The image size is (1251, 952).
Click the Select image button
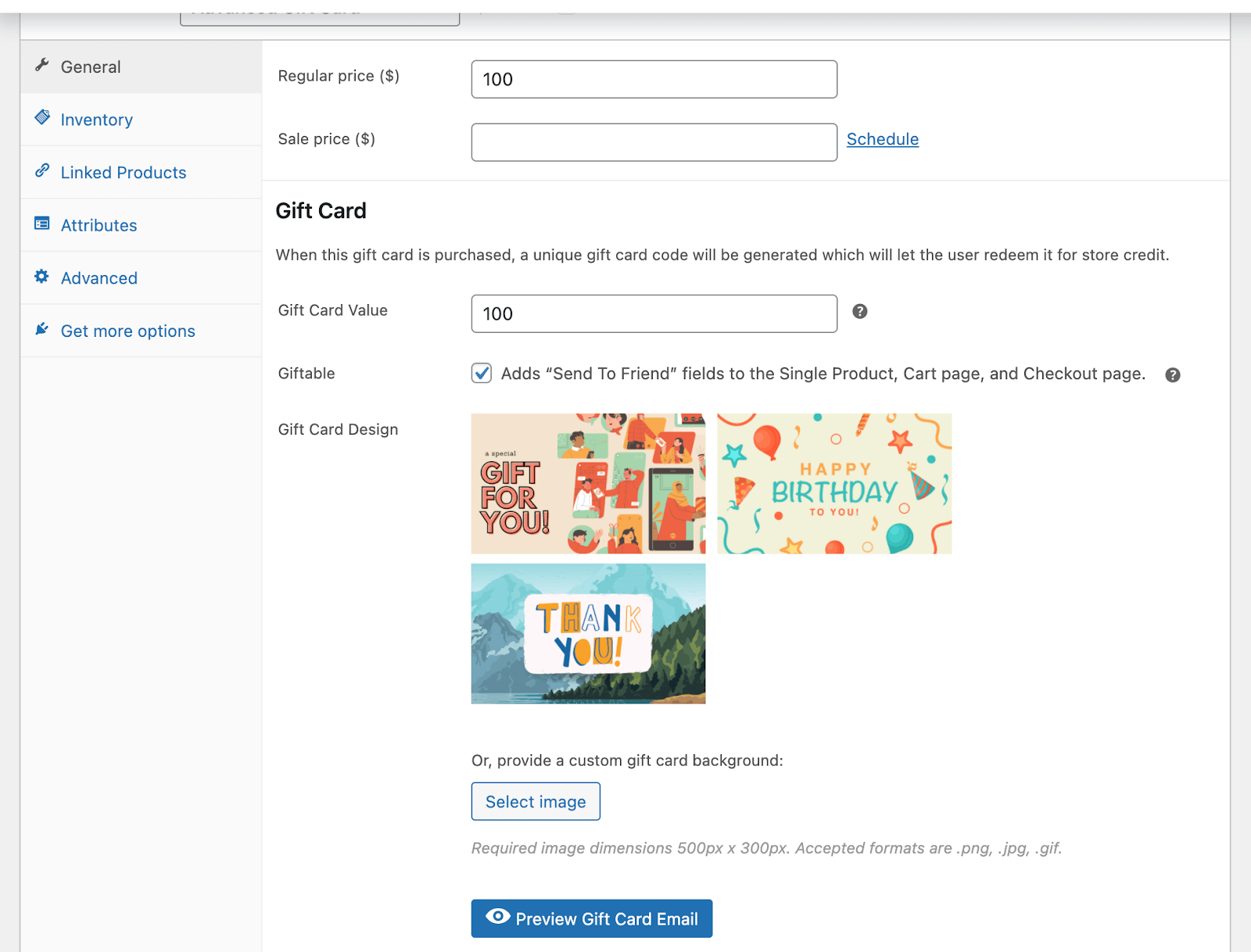coord(536,802)
